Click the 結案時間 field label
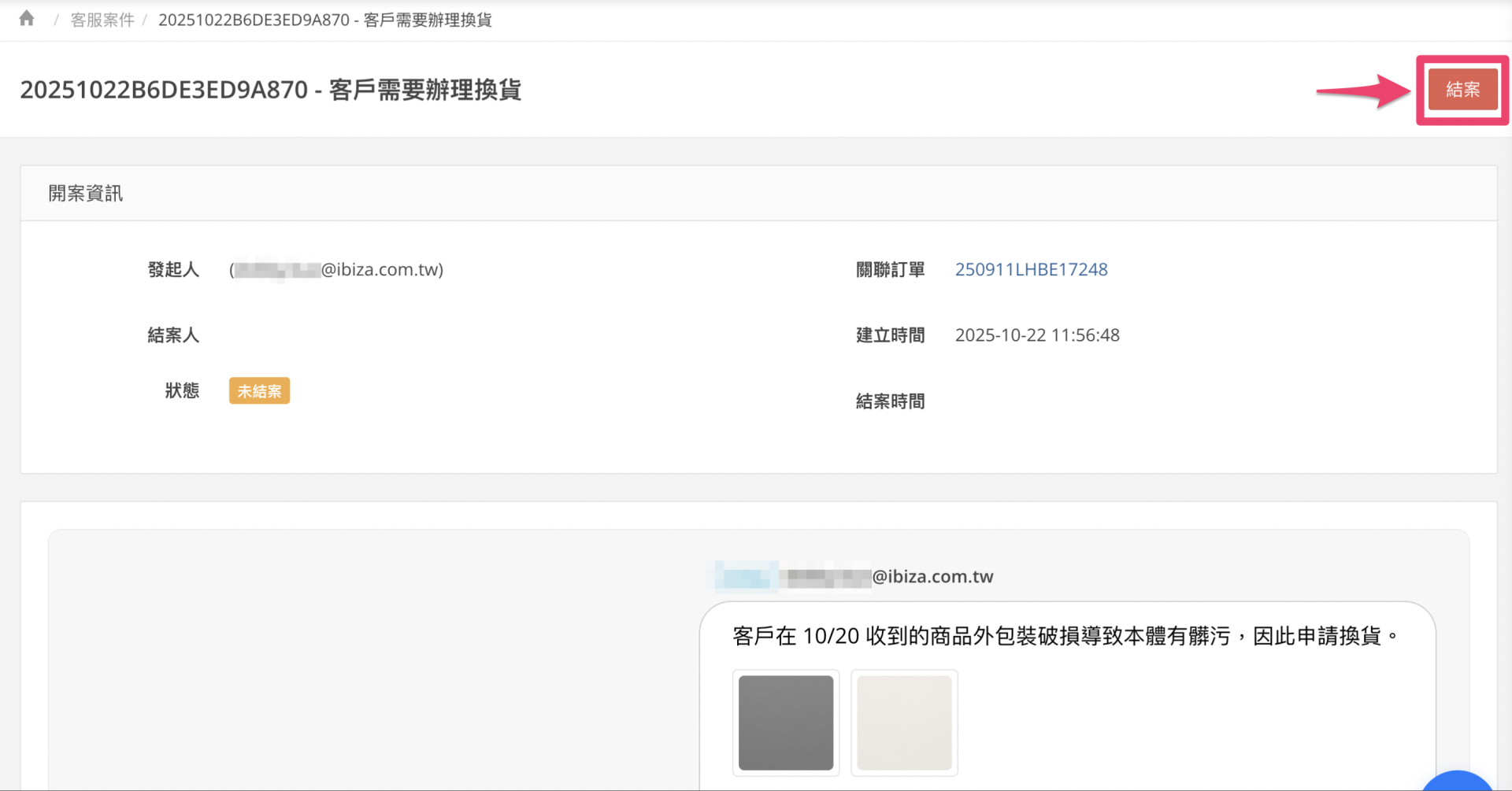The height and width of the screenshot is (791, 1512). [890, 401]
